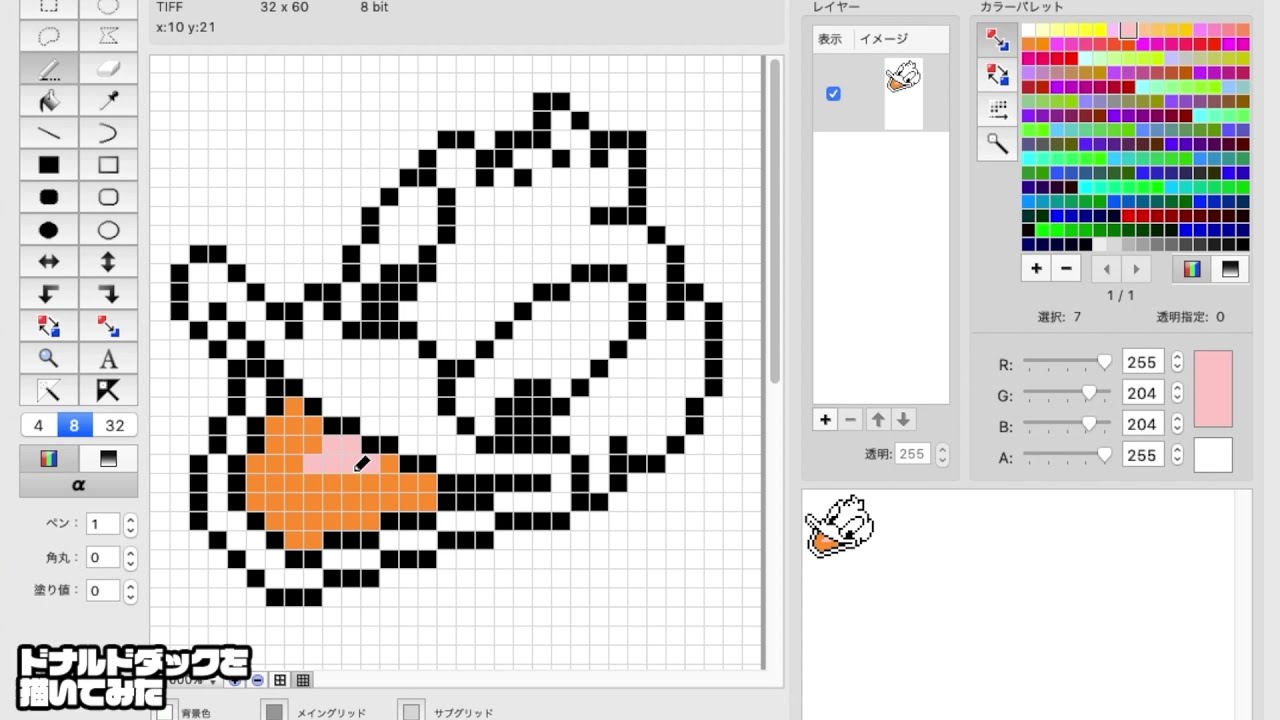Add a new layer with plus button
The image size is (1280, 720).
pos(825,420)
